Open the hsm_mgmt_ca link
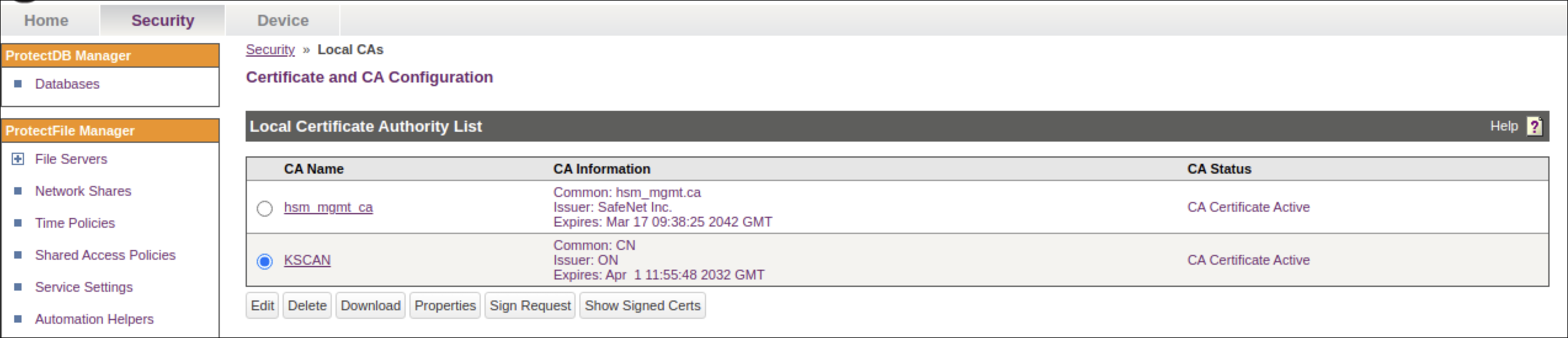The width and height of the screenshot is (1568, 338). click(x=328, y=207)
